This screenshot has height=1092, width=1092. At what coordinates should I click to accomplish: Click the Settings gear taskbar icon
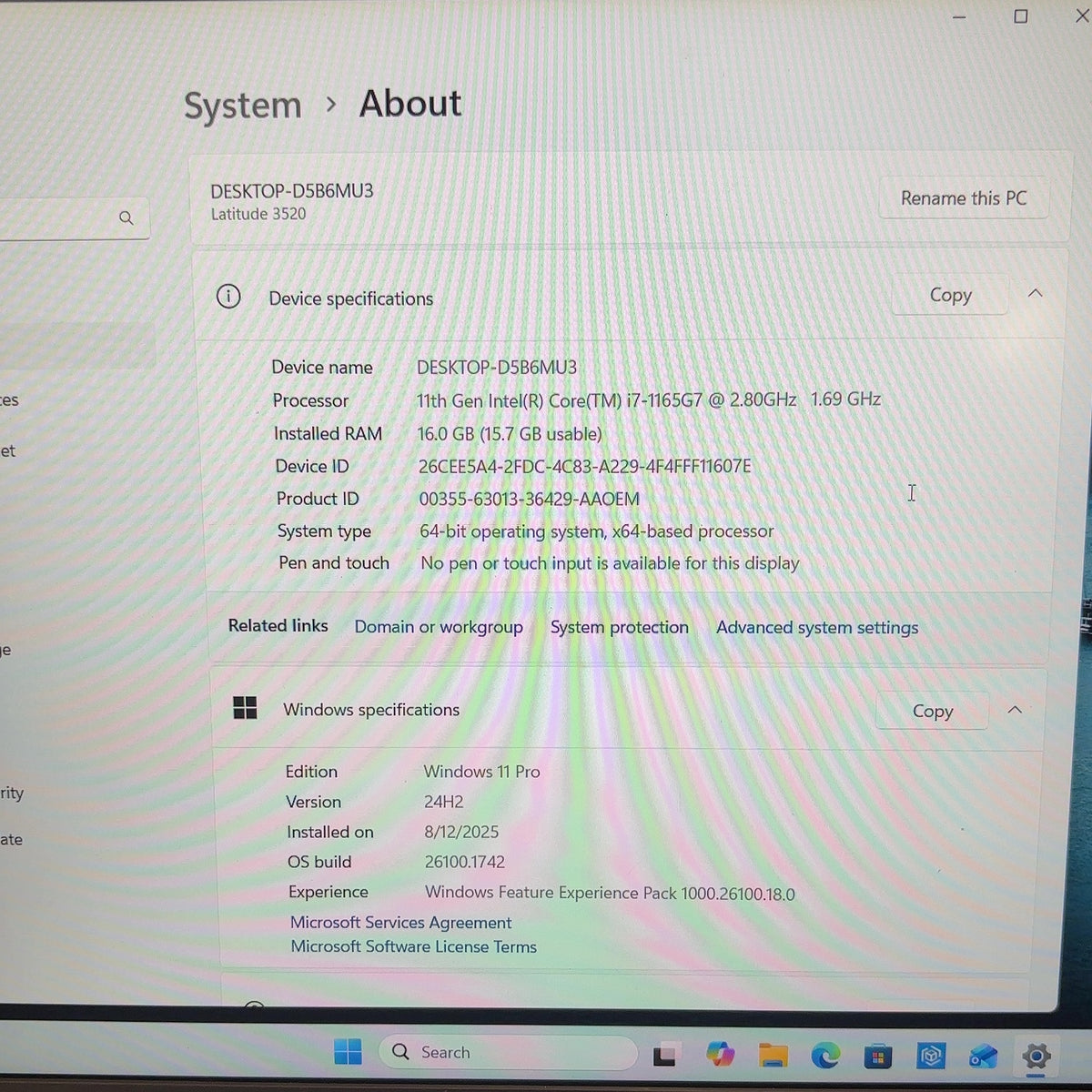[x=1036, y=1057]
